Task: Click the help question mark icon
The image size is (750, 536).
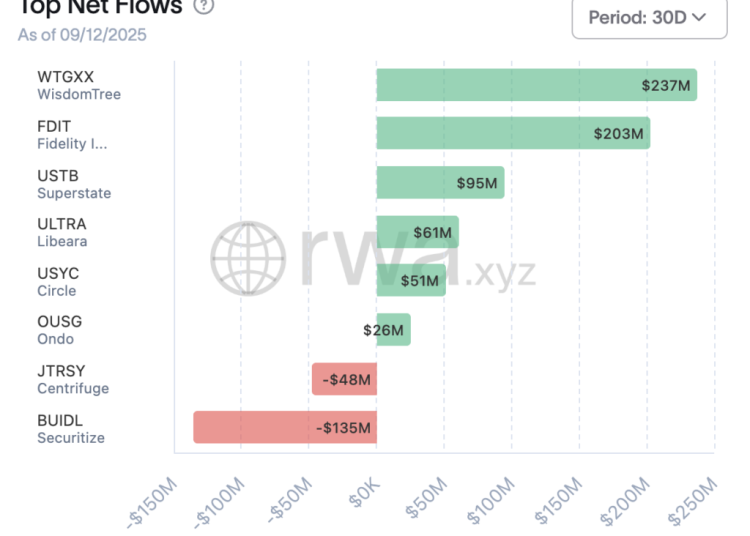Action: click(204, 7)
